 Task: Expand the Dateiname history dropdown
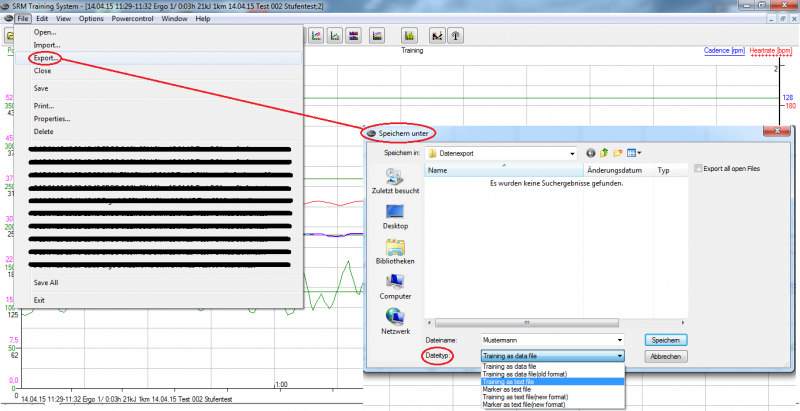620,340
